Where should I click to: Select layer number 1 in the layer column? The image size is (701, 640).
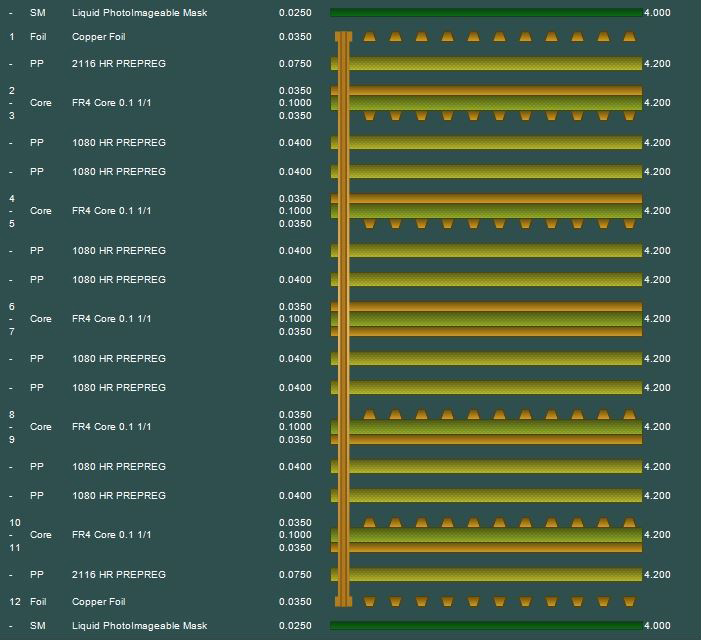coord(12,37)
